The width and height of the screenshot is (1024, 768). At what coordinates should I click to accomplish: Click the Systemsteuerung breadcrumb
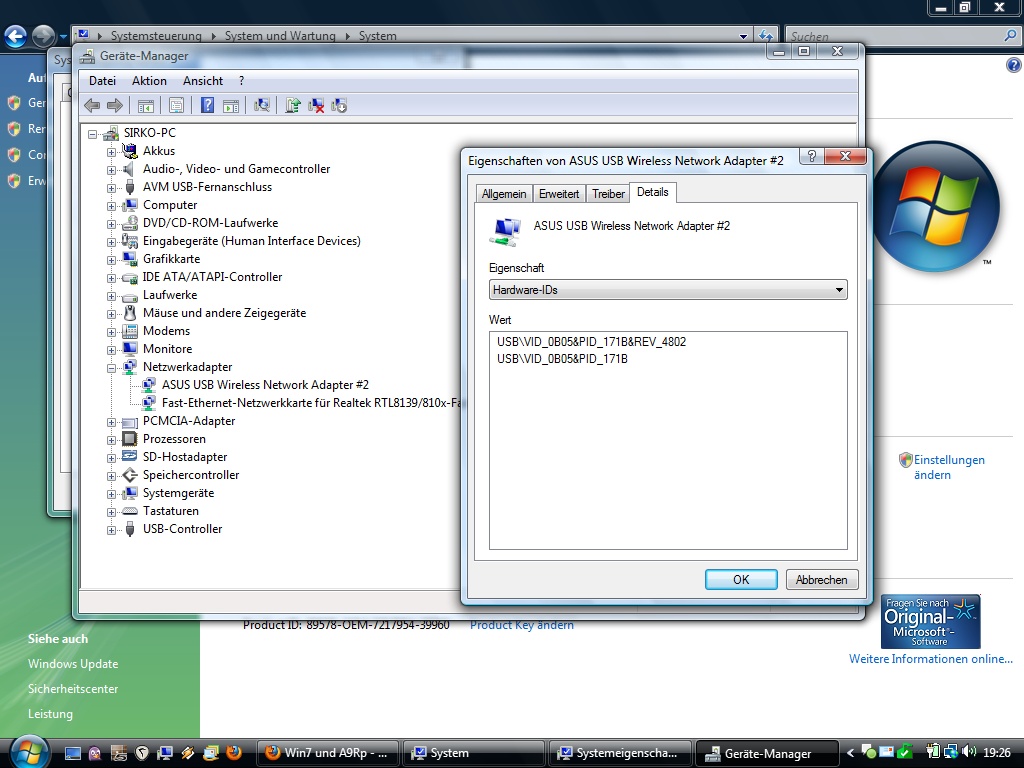point(156,36)
